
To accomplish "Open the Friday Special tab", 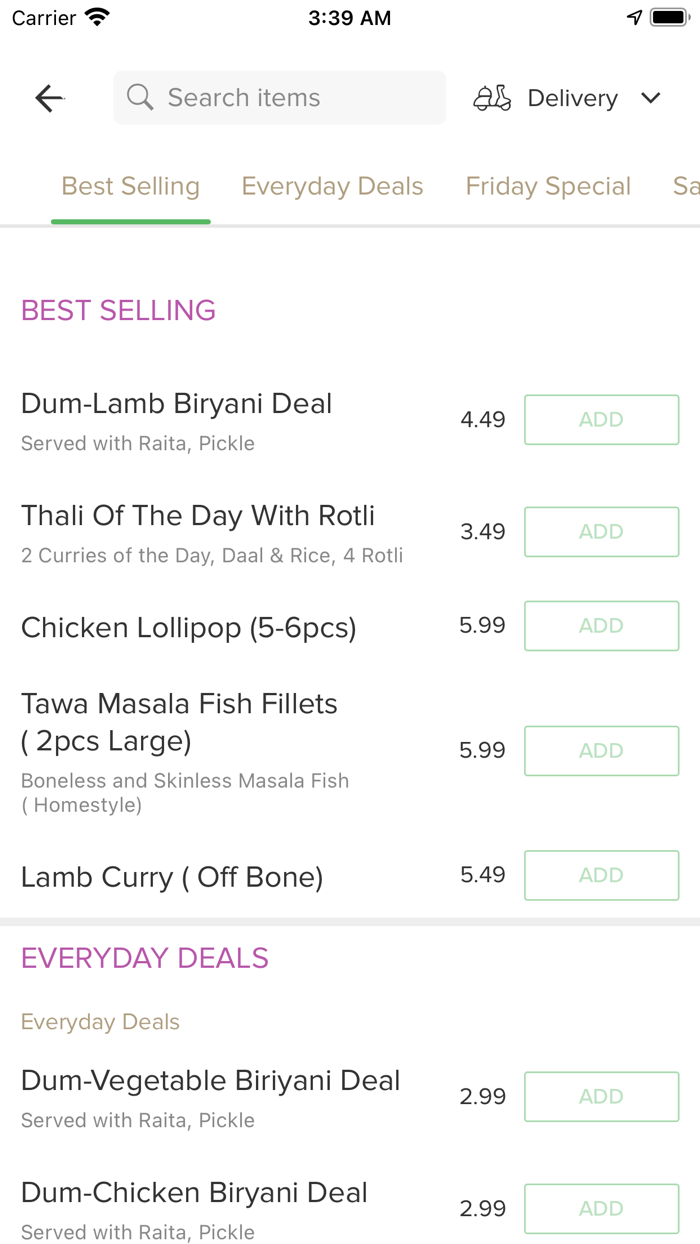I will click(548, 187).
